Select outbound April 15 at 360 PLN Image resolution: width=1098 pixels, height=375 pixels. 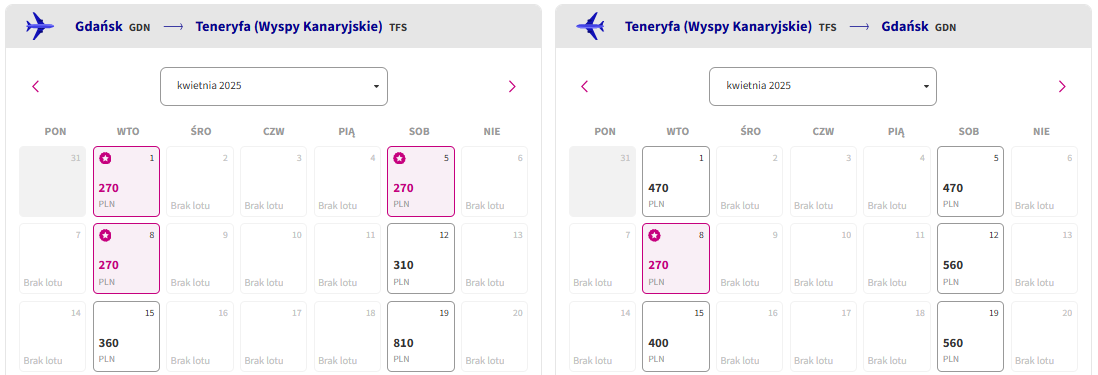coord(127,336)
